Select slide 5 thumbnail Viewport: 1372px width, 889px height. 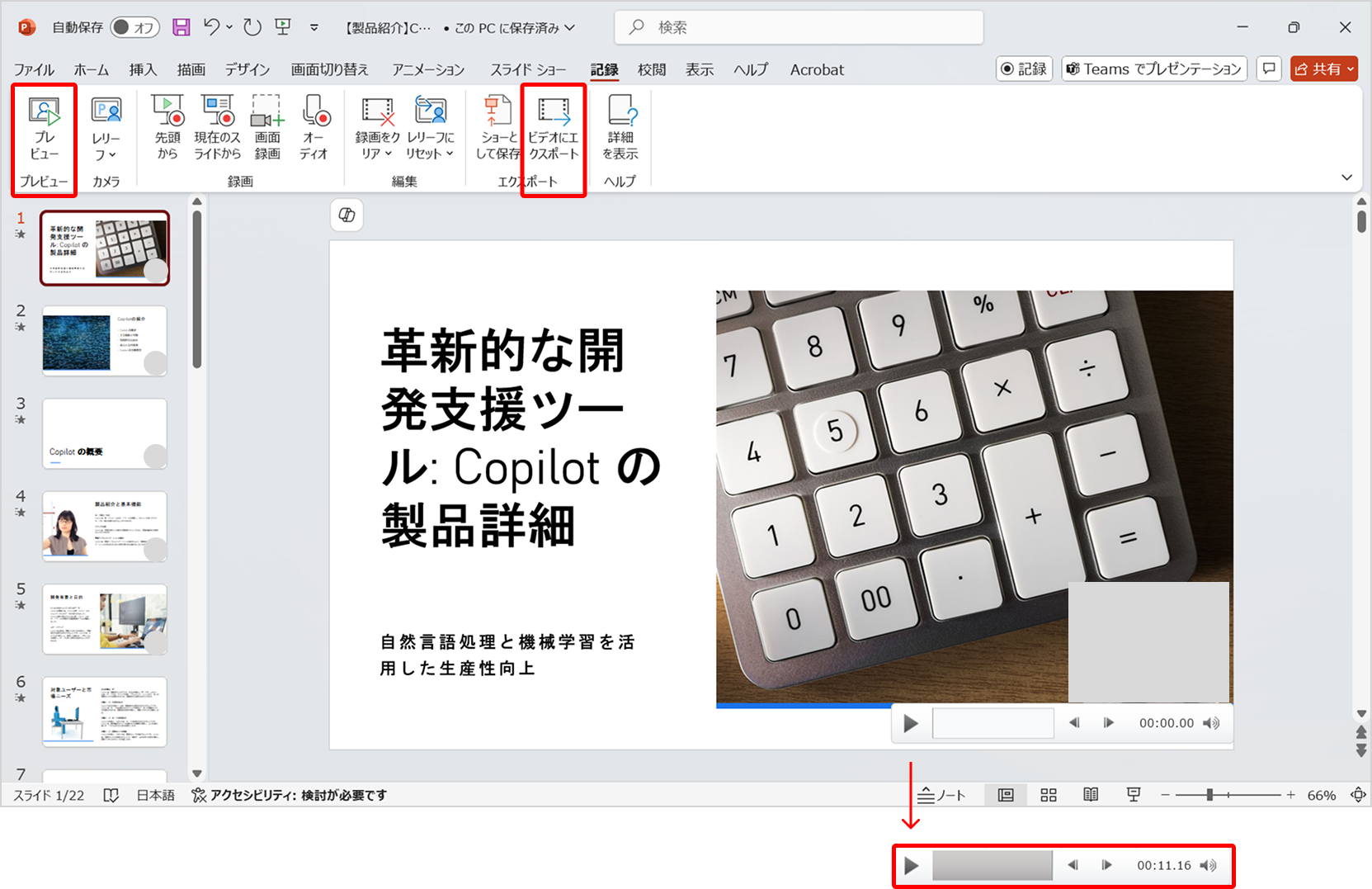[x=105, y=619]
